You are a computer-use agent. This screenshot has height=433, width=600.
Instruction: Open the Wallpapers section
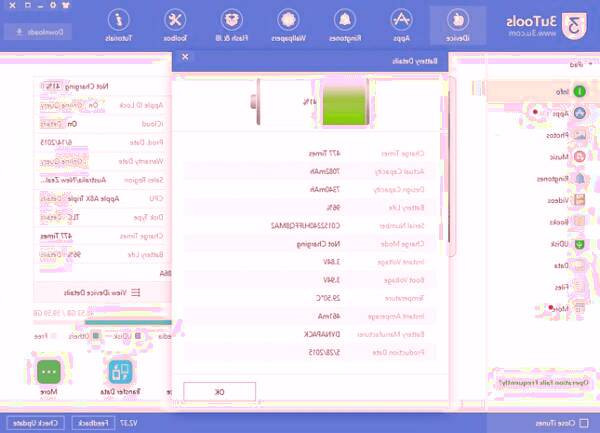pos(288,25)
